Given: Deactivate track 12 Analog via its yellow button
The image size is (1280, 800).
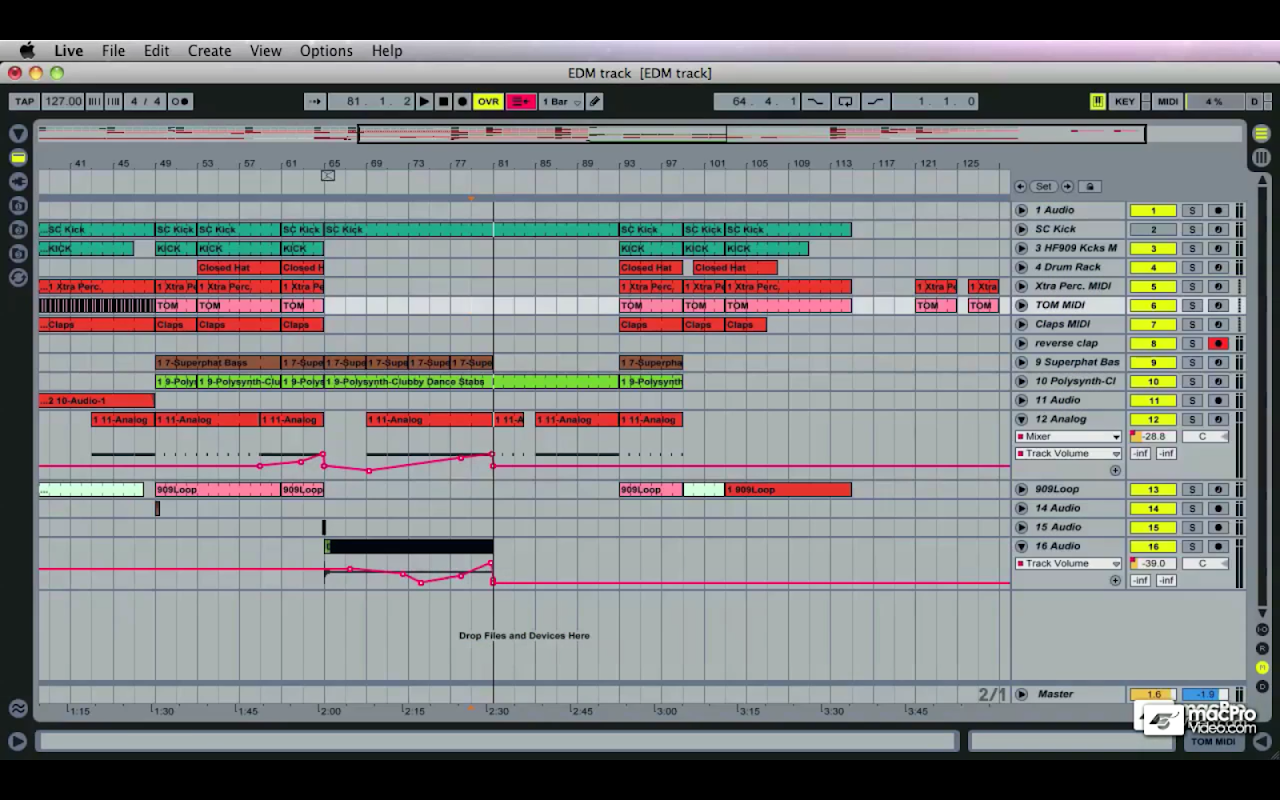Looking at the screenshot, I should point(1152,419).
